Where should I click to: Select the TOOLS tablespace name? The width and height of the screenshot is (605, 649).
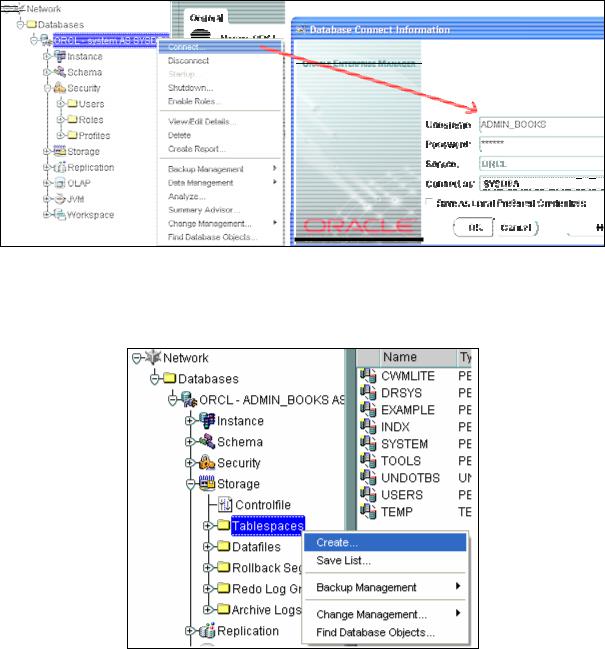coord(401,460)
